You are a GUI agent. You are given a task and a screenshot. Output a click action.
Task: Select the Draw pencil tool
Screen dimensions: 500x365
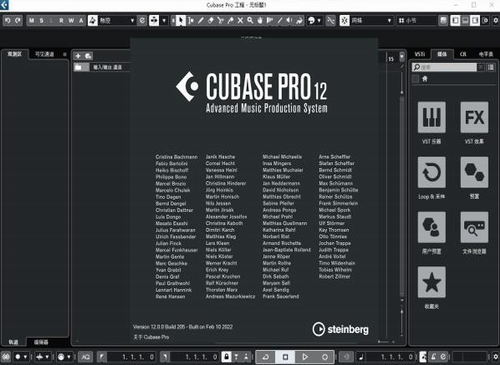[201, 21]
